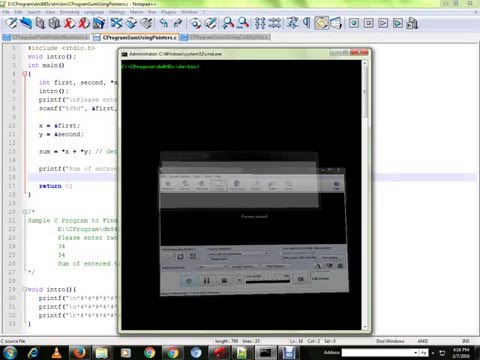Open the Language menu
The width and height of the screenshot is (480, 360).
[x=94, y=12]
